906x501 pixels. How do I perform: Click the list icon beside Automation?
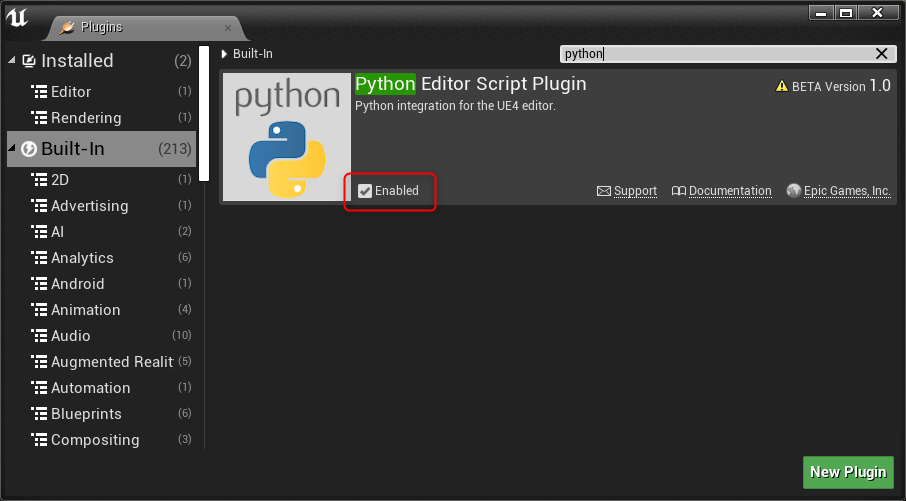point(39,388)
